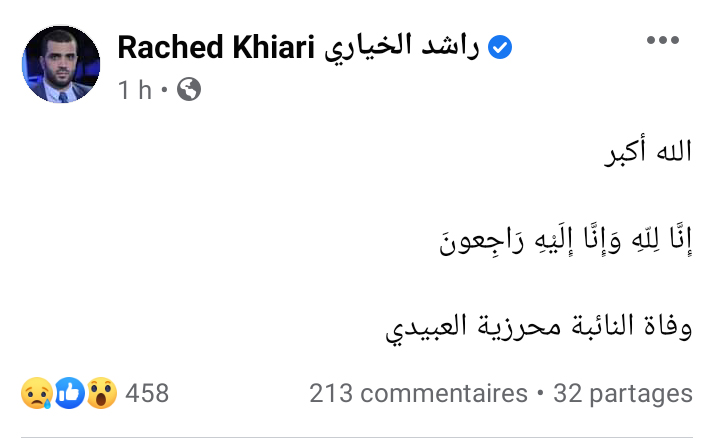Click the Arabic name راشد الخياري
Viewport: 717px width, 445px height.
pos(401,48)
